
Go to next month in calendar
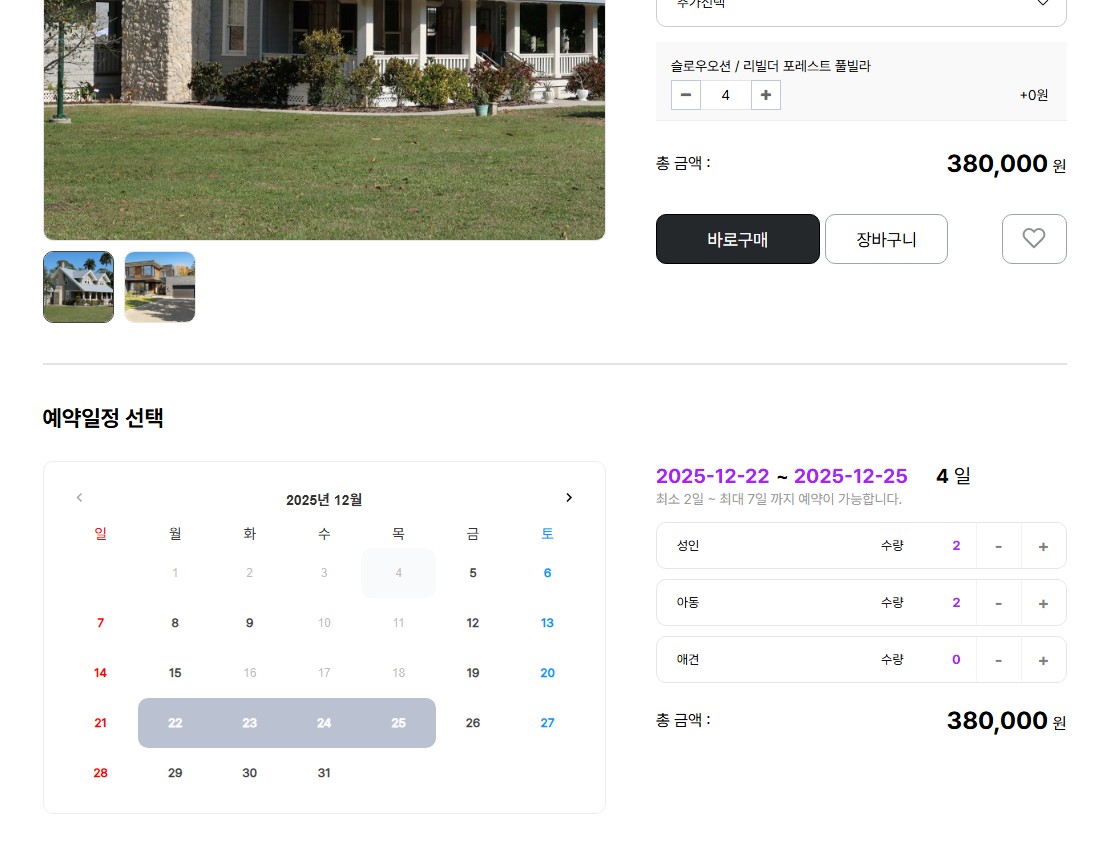569,497
